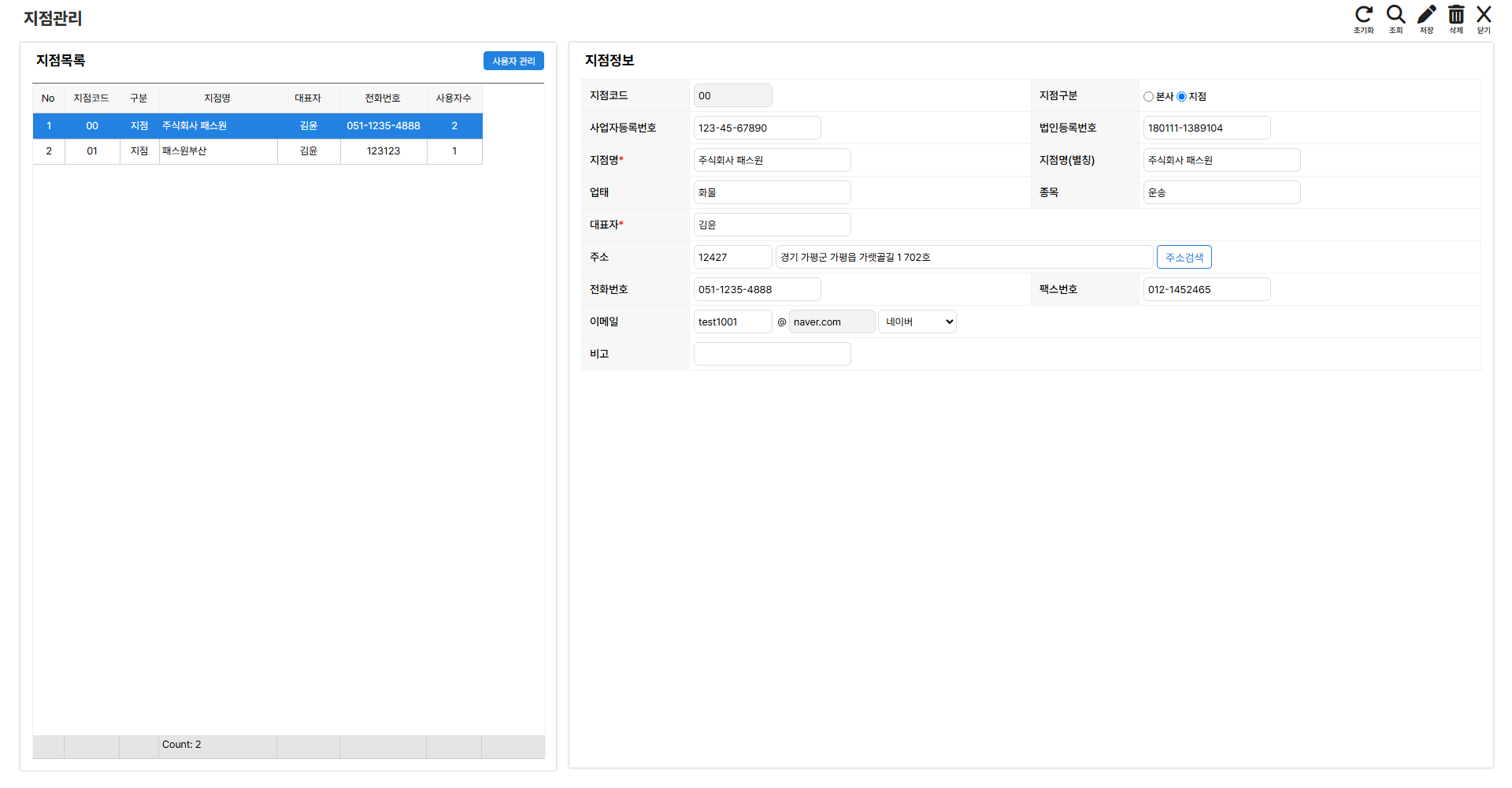Click the 지점명(별칭) input field
Viewport: 1512px width, 788px height.
tap(1221, 160)
